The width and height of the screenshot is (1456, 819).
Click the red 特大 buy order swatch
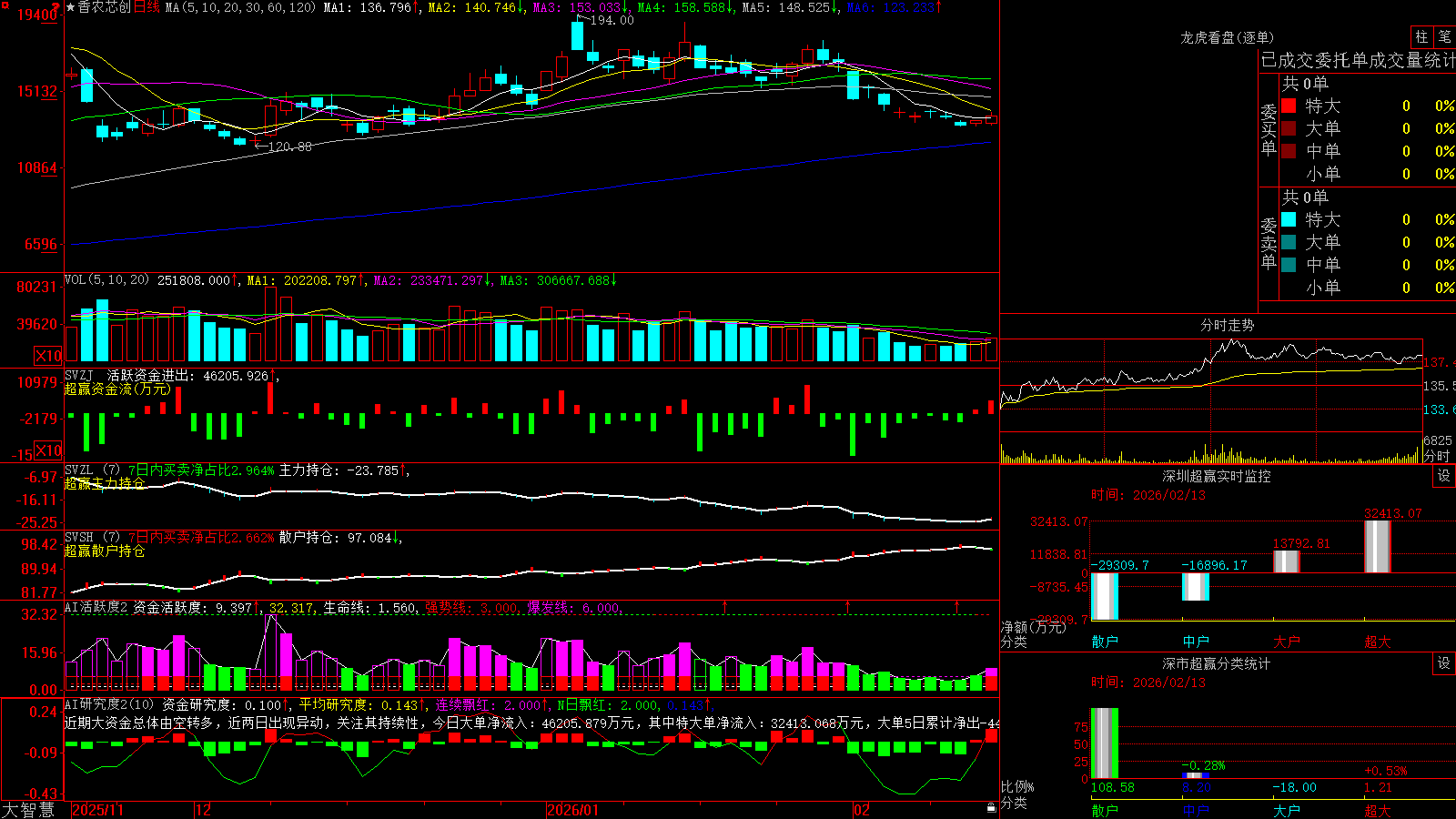pos(1289,106)
